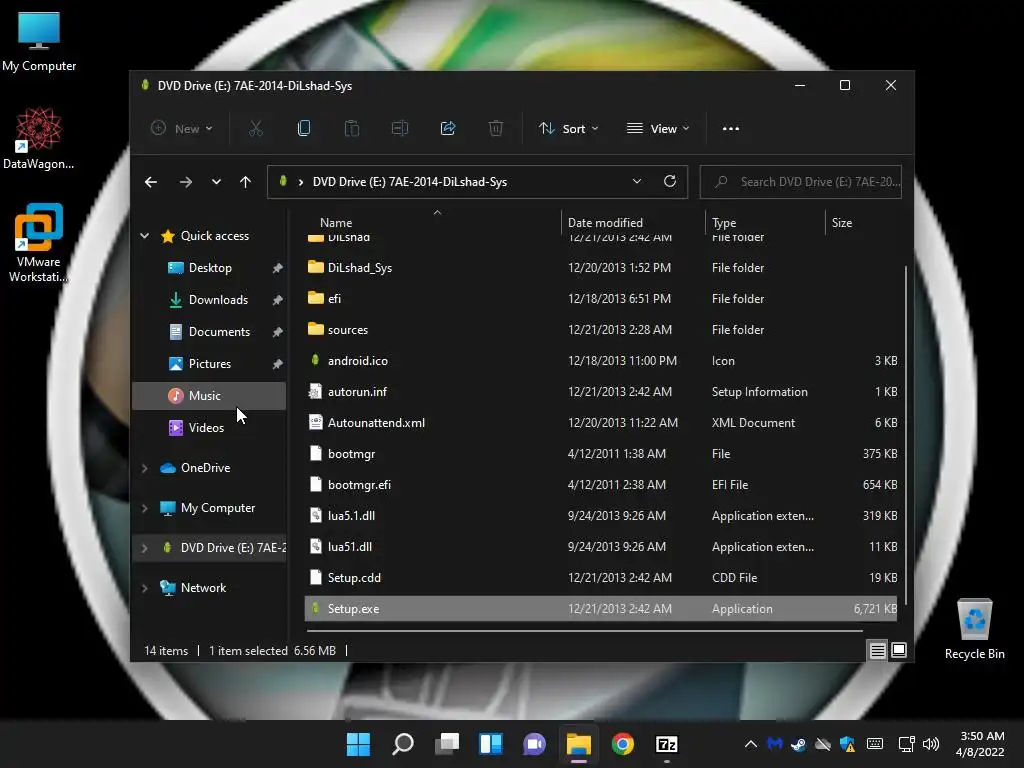The width and height of the screenshot is (1024, 768).
Task: Select VMware Workstation desktop shortcut
Action: click(39, 243)
